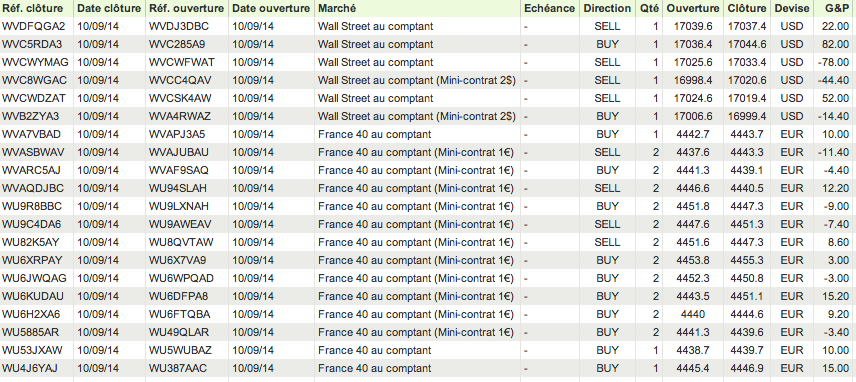
Task: Click the G&P value -78.00
Action: click(833, 62)
